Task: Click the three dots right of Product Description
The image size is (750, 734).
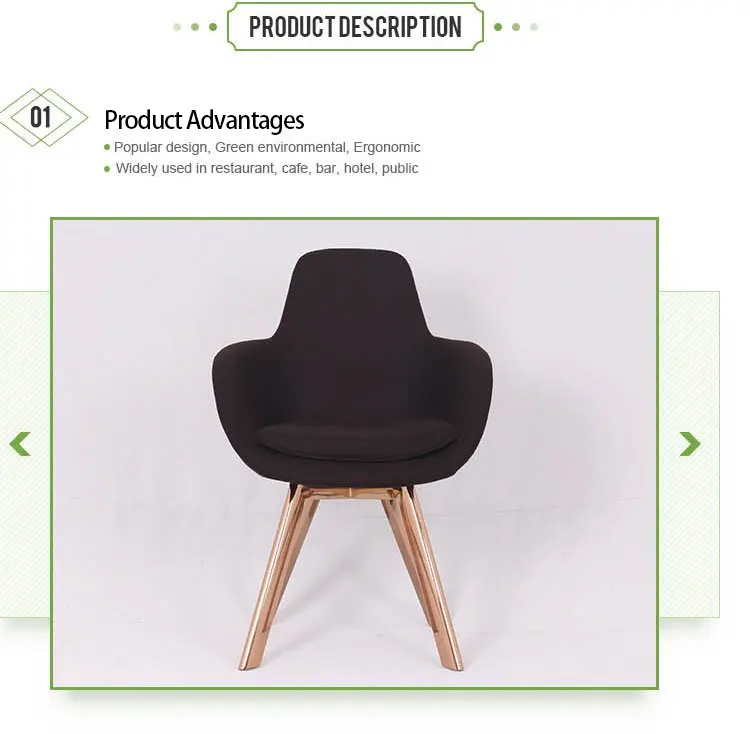Action: (x=516, y=27)
